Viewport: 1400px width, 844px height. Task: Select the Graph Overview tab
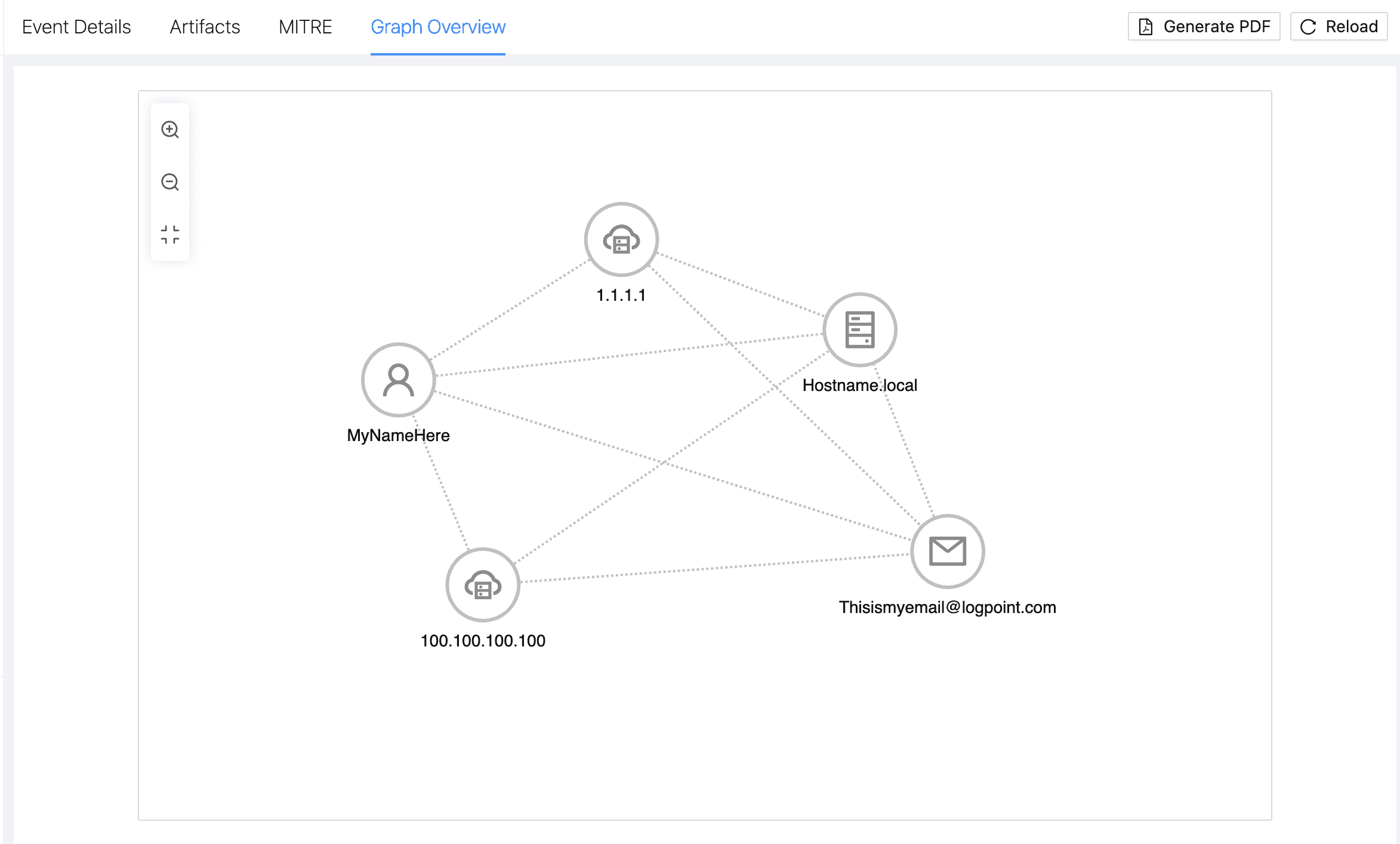pyautogui.click(x=438, y=26)
